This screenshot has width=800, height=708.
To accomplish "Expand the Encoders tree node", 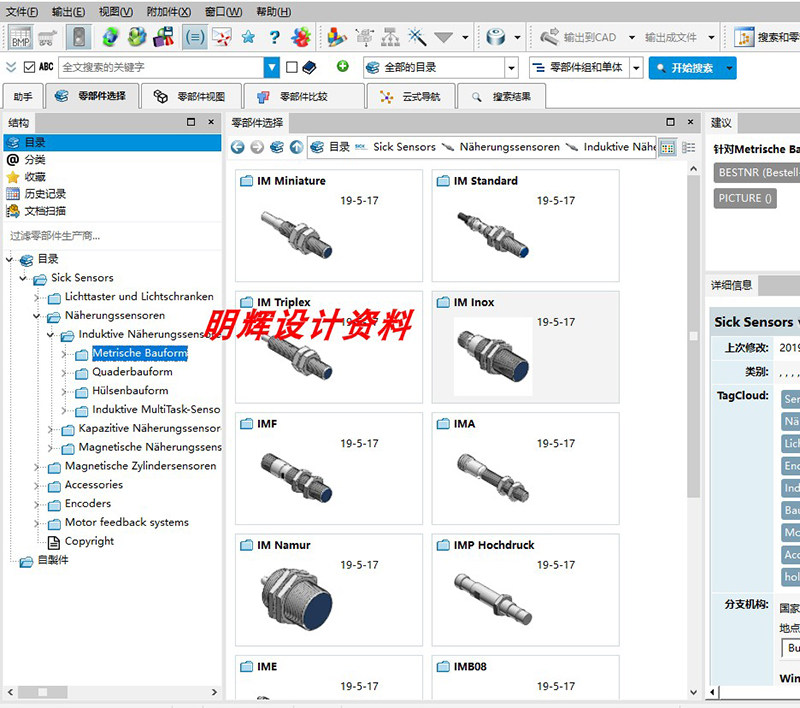I will click(37, 504).
